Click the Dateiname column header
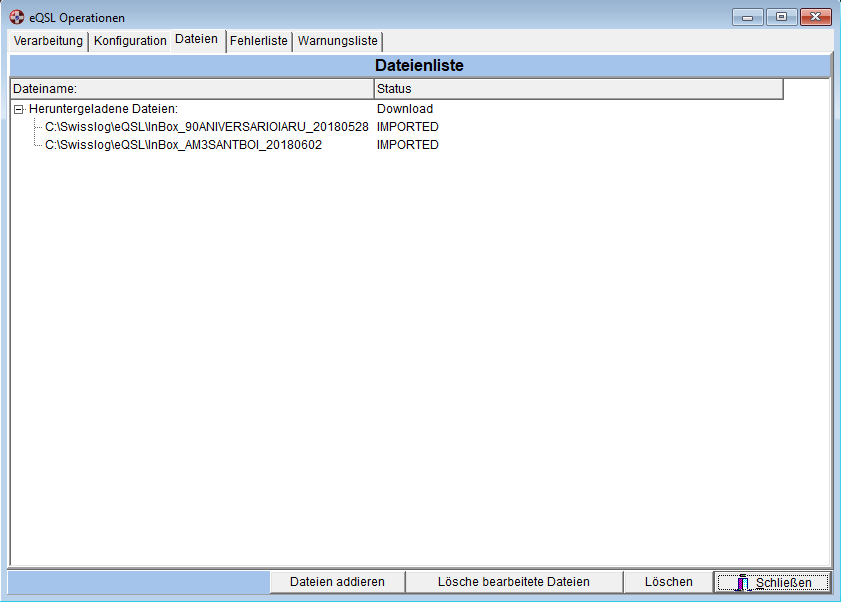This screenshot has width=841, height=602. coord(190,89)
